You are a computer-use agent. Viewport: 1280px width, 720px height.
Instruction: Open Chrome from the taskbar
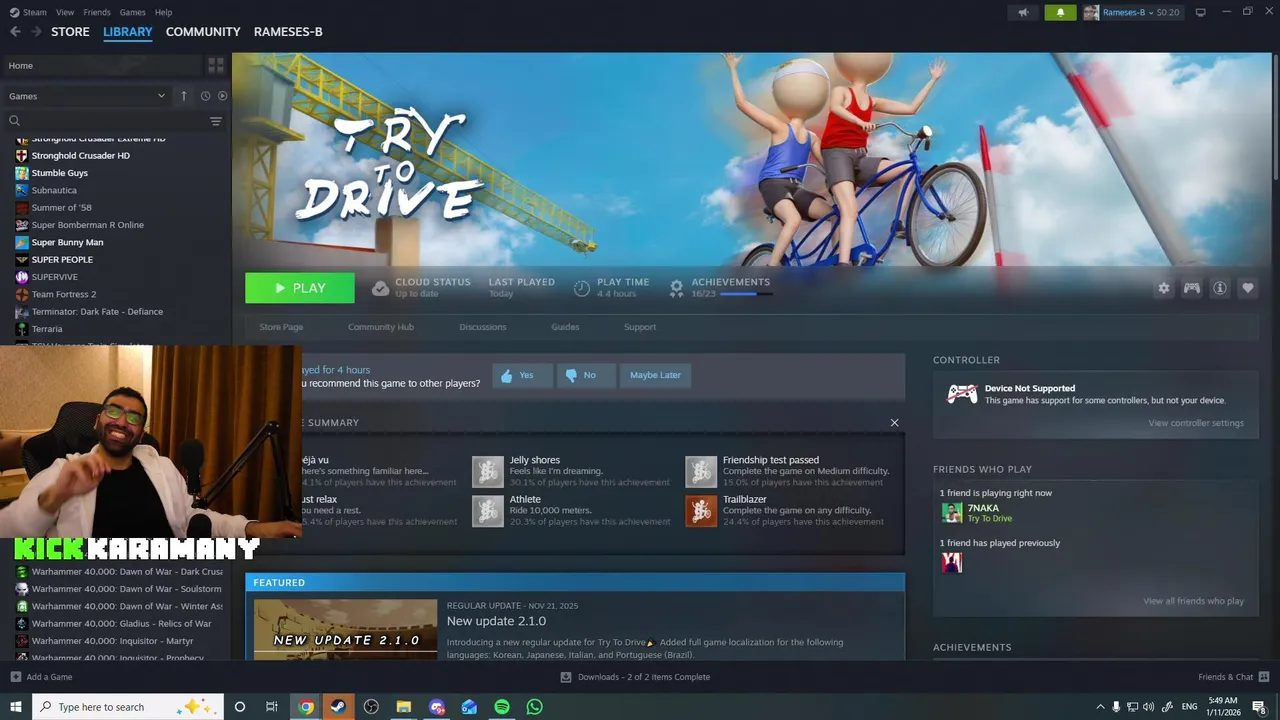306,707
